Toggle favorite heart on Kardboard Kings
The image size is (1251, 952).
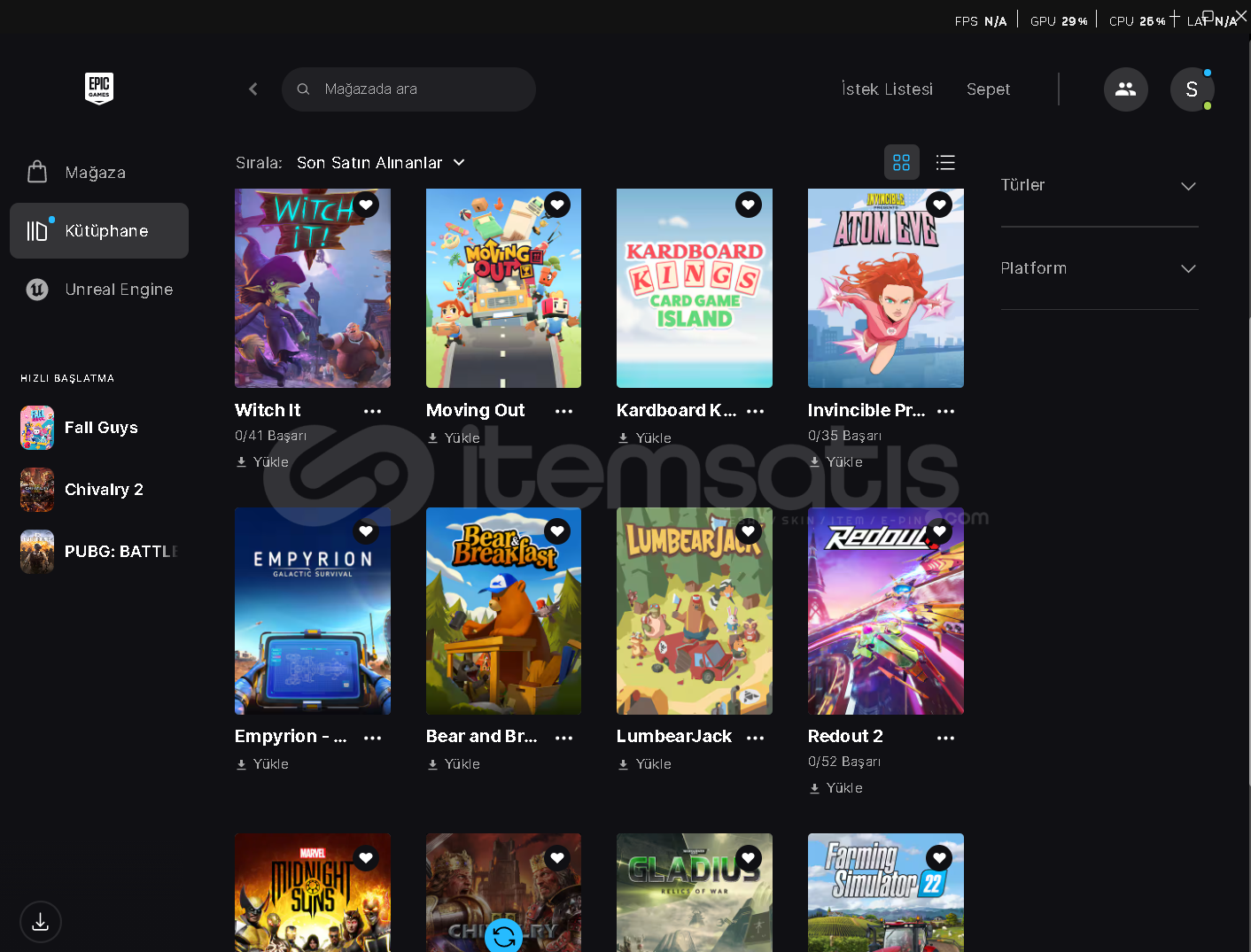(x=749, y=205)
